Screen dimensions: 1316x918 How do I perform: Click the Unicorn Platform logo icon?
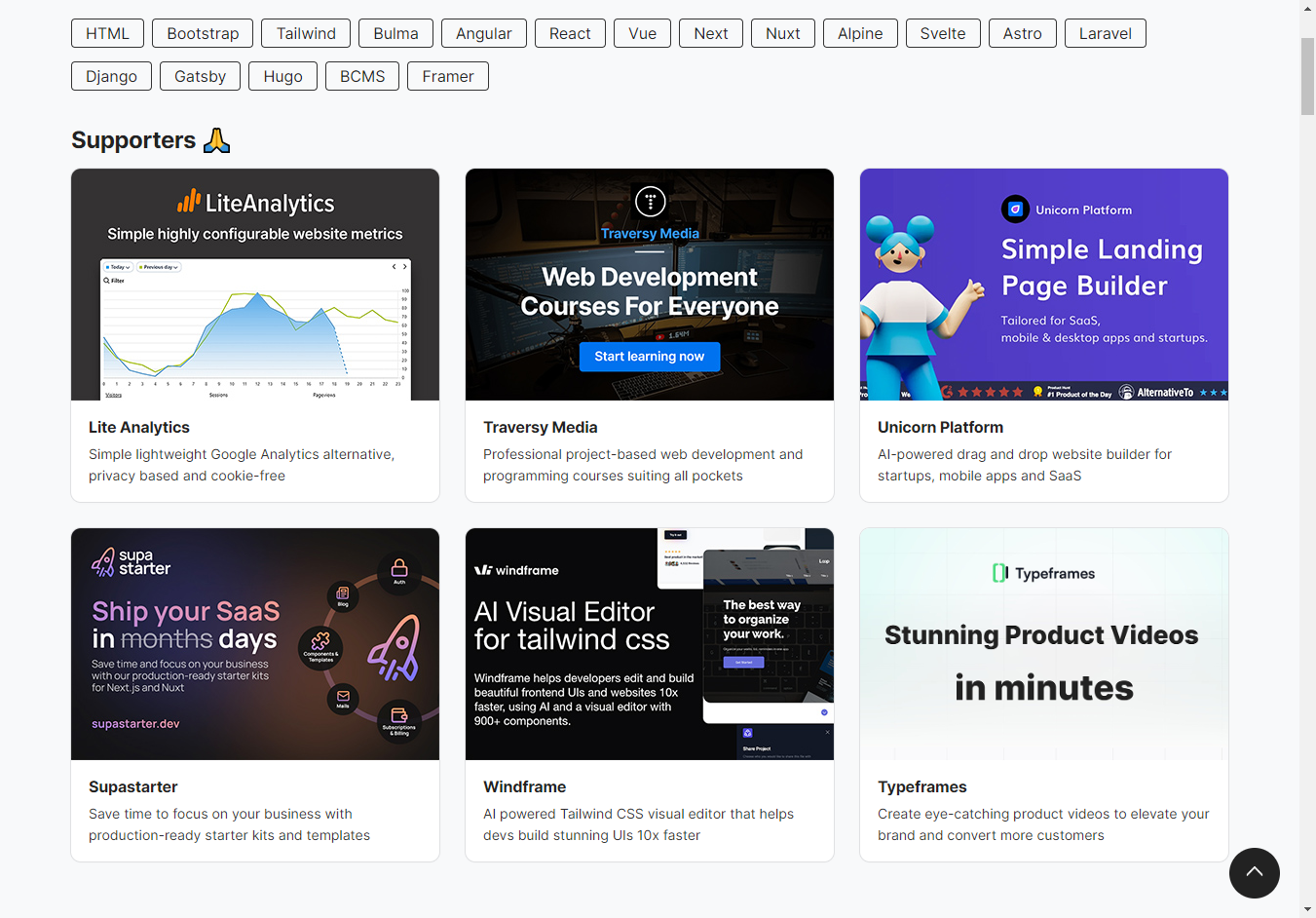[x=1015, y=209]
